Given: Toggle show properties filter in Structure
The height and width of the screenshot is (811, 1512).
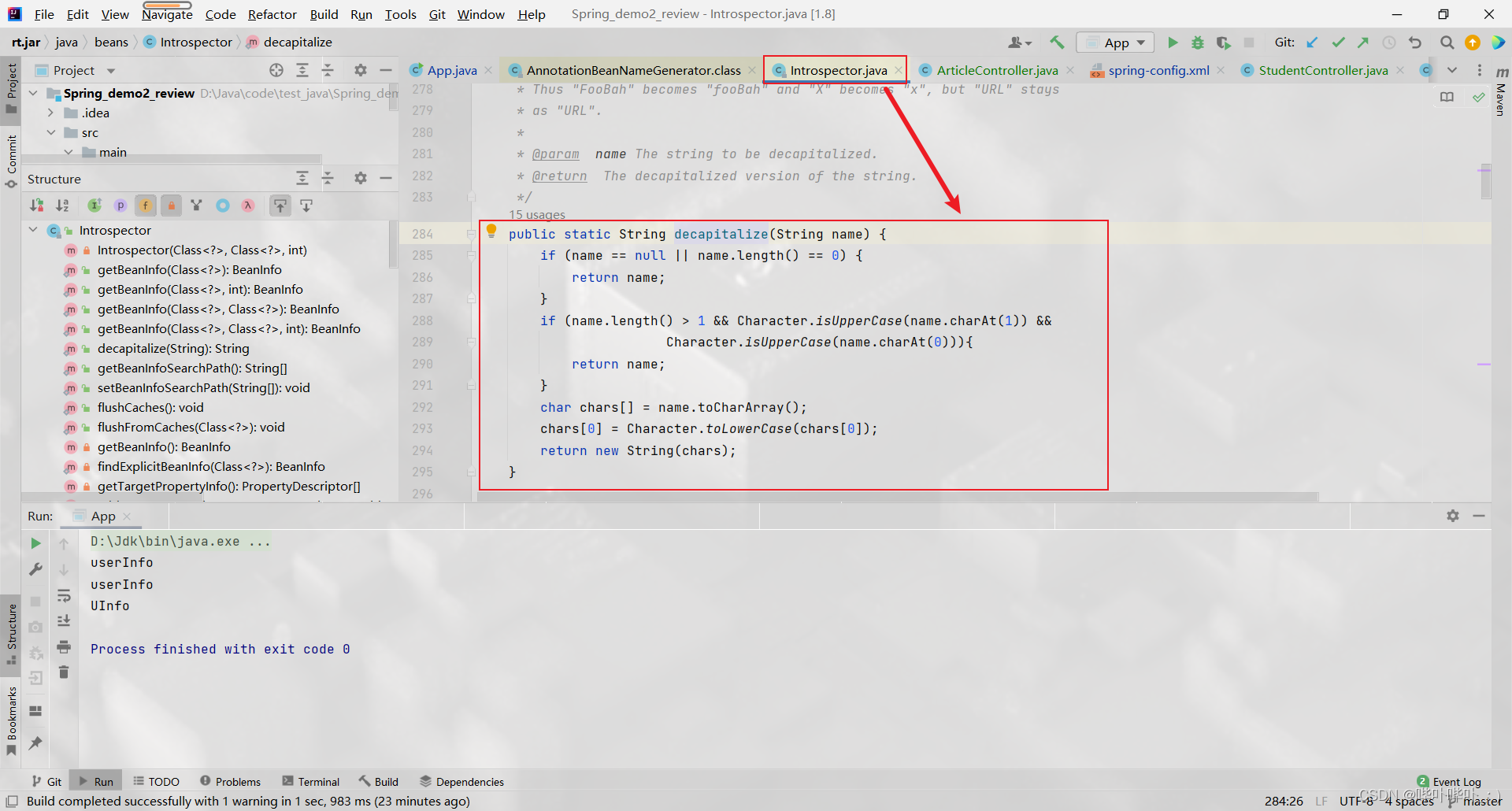Looking at the screenshot, I should tap(120, 206).
